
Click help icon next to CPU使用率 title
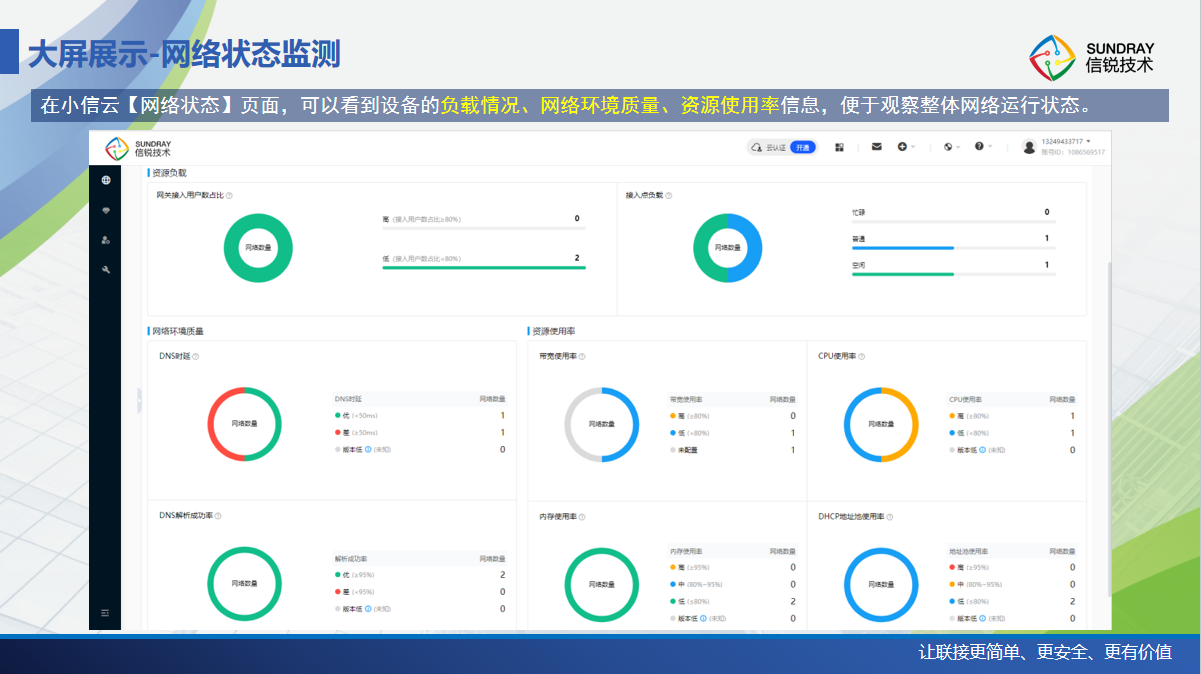(x=861, y=356)
